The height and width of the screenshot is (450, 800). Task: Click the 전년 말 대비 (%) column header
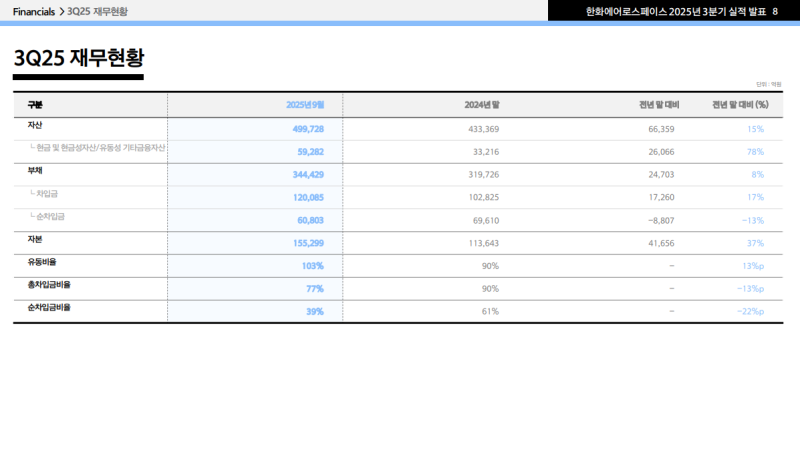[739, 104]
